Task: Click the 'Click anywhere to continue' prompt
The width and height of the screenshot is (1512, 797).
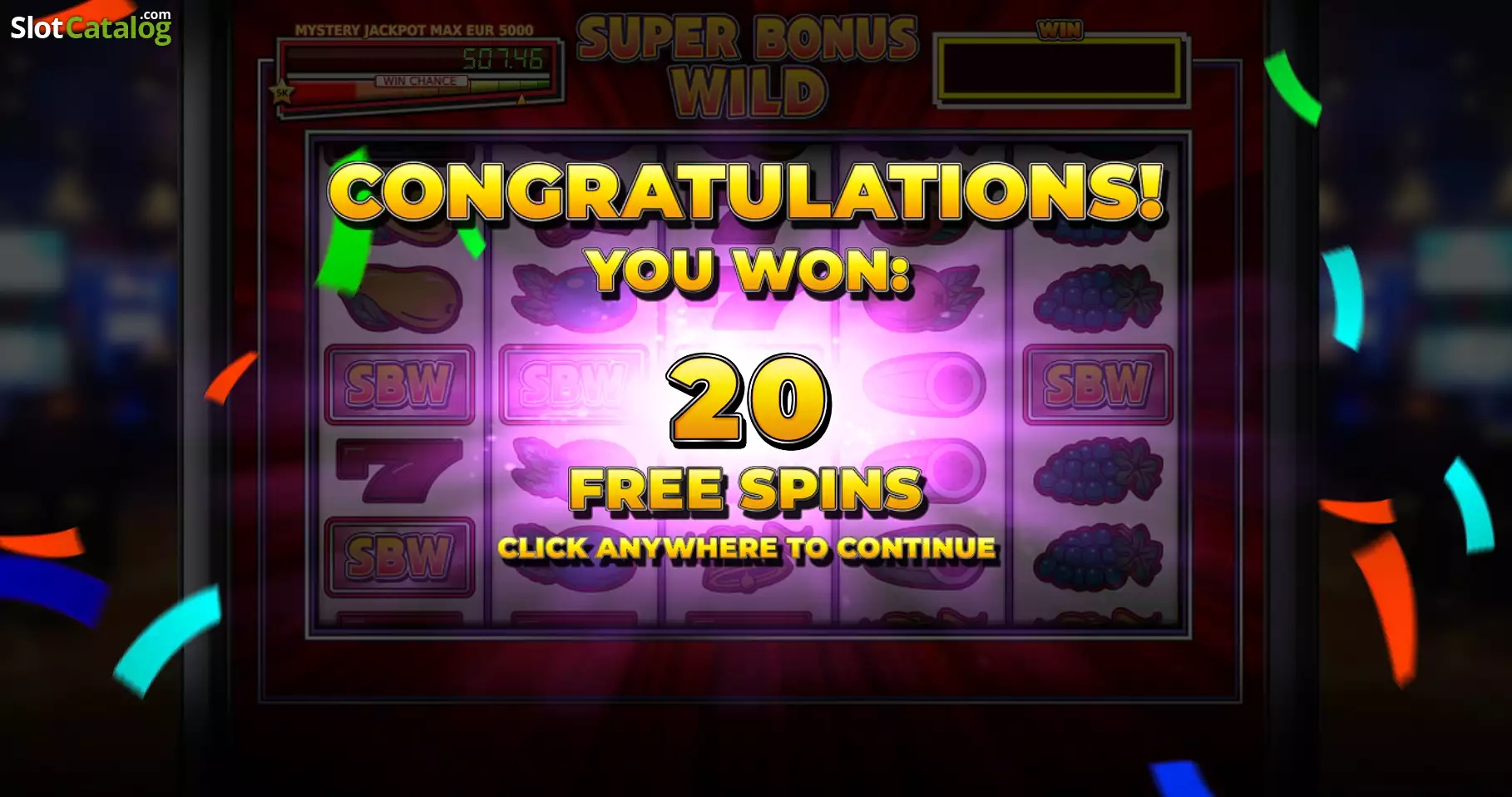Action: click(747, 548)
